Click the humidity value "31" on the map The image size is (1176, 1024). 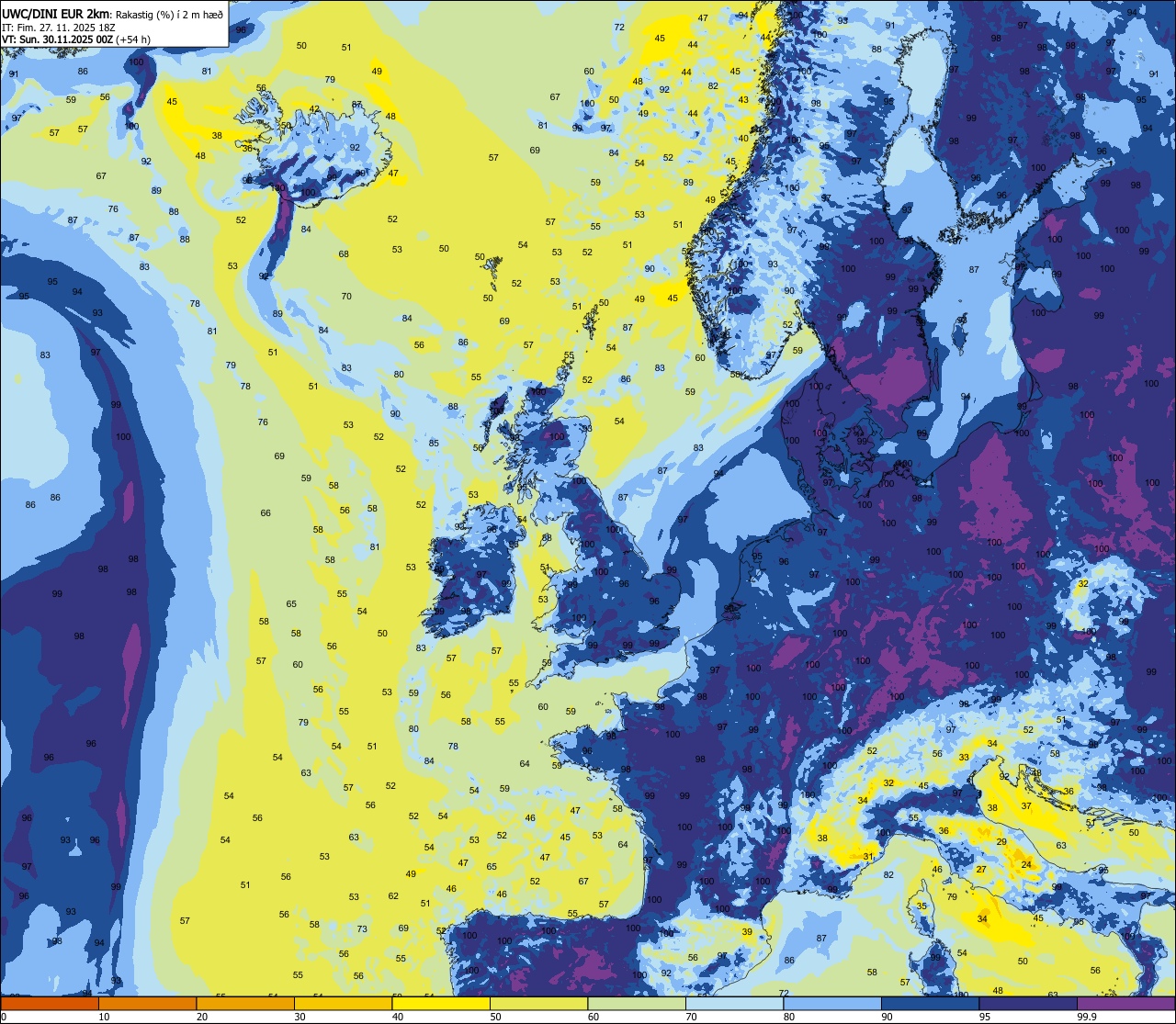pyautogui.click(x=868, y=856)
